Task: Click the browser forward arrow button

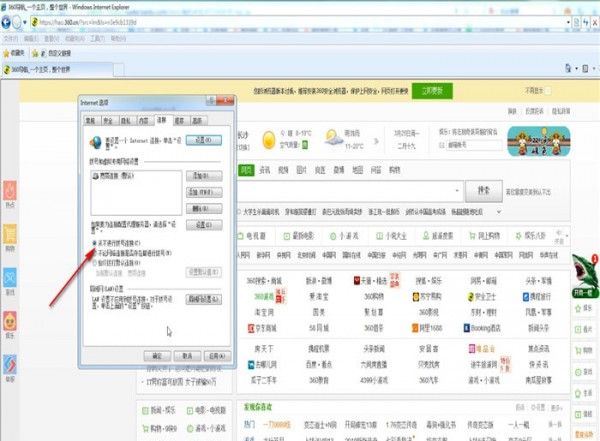Action: click(x=16, y=23)
